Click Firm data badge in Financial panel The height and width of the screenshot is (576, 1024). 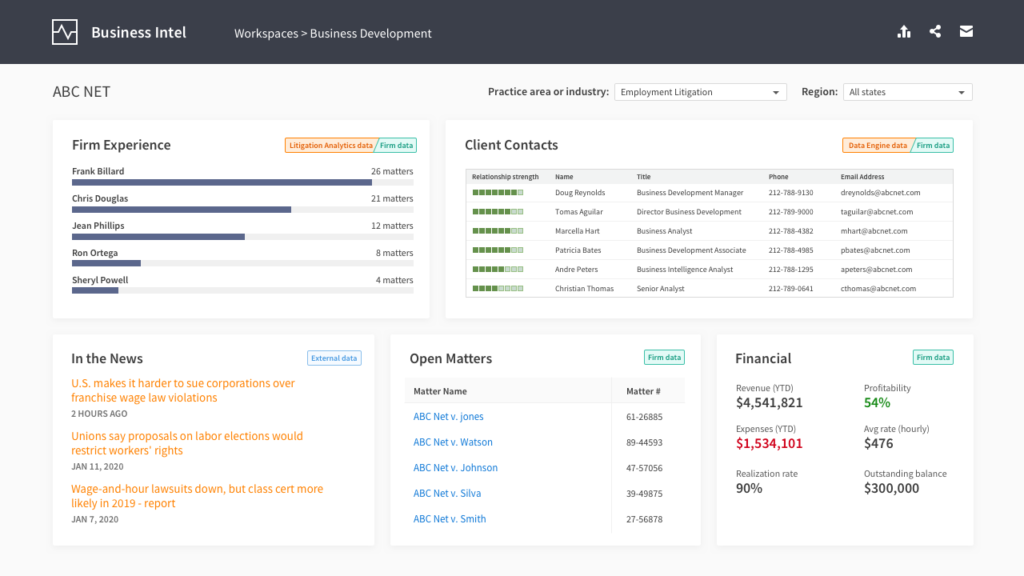click(x=933, y=358)
